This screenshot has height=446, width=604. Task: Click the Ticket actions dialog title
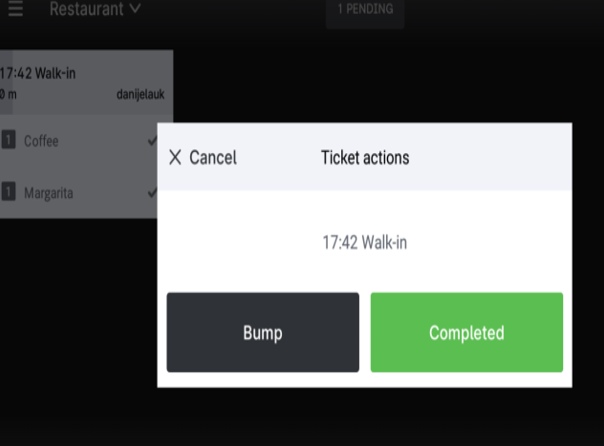pos(364,157)
